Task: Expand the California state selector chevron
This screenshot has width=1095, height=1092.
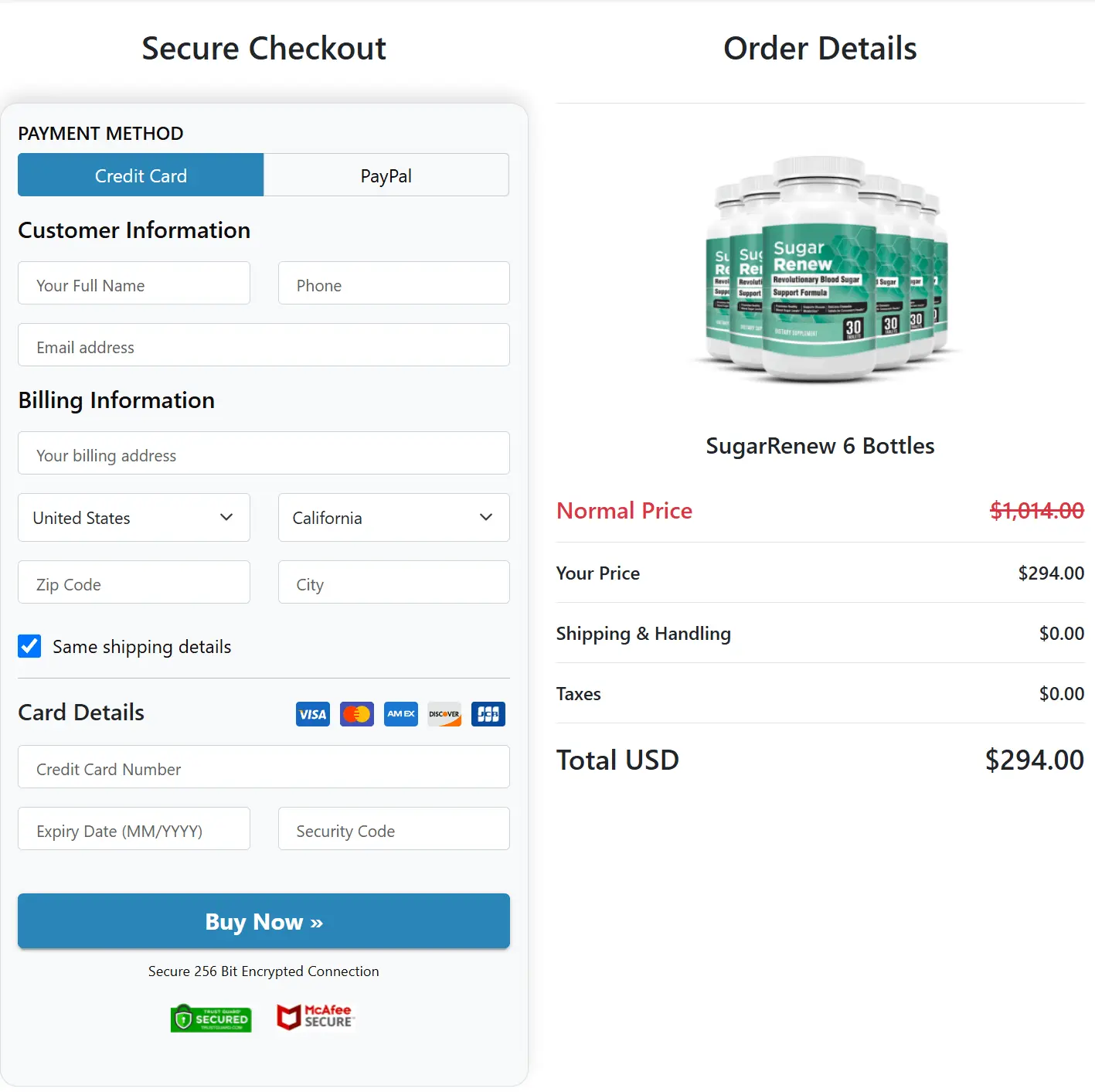Action: 486,518
